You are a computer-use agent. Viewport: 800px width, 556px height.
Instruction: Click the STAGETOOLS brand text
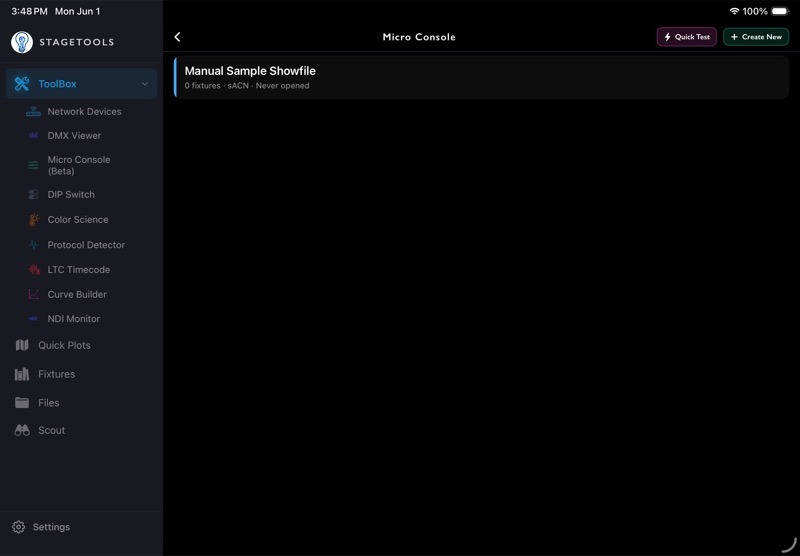(77, 42)
